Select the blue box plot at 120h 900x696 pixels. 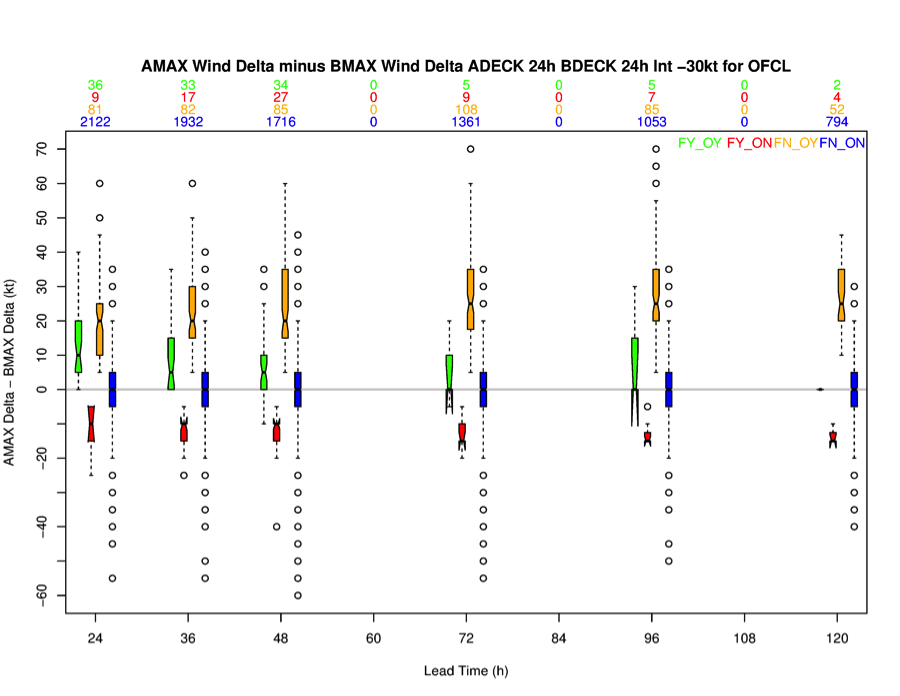click(x=853, y=388)
